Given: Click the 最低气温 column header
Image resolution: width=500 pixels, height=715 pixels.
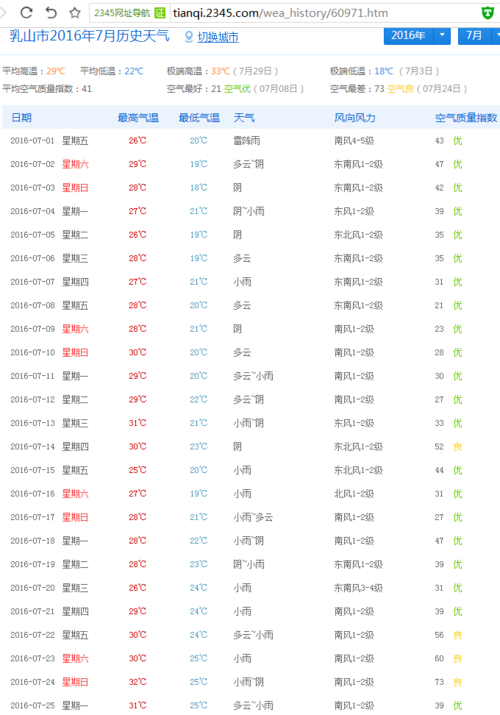Looking at the screenshot, I should 199,118.
